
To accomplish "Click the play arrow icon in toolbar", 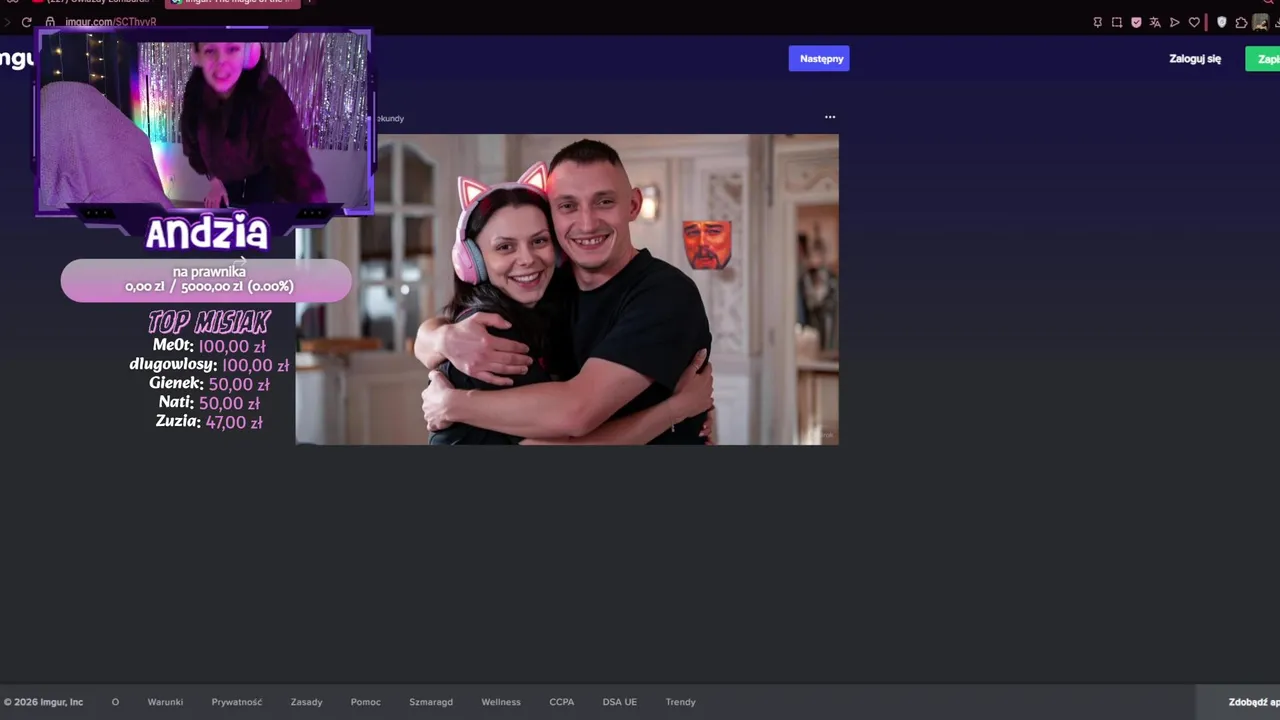I will coord(1174,22).
